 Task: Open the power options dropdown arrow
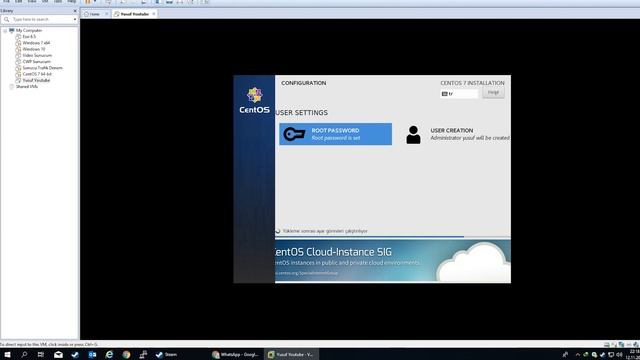tap(95, 2)
